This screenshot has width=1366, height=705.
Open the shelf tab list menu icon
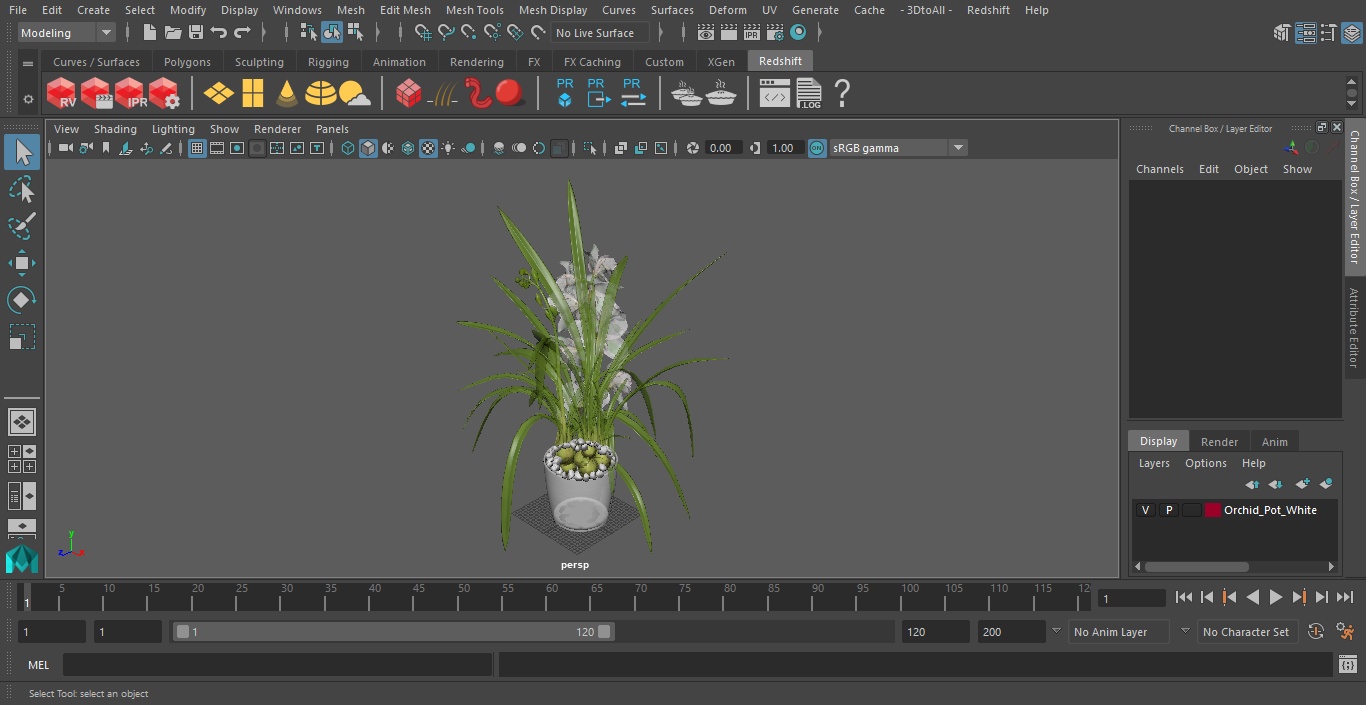pos(28,64)
